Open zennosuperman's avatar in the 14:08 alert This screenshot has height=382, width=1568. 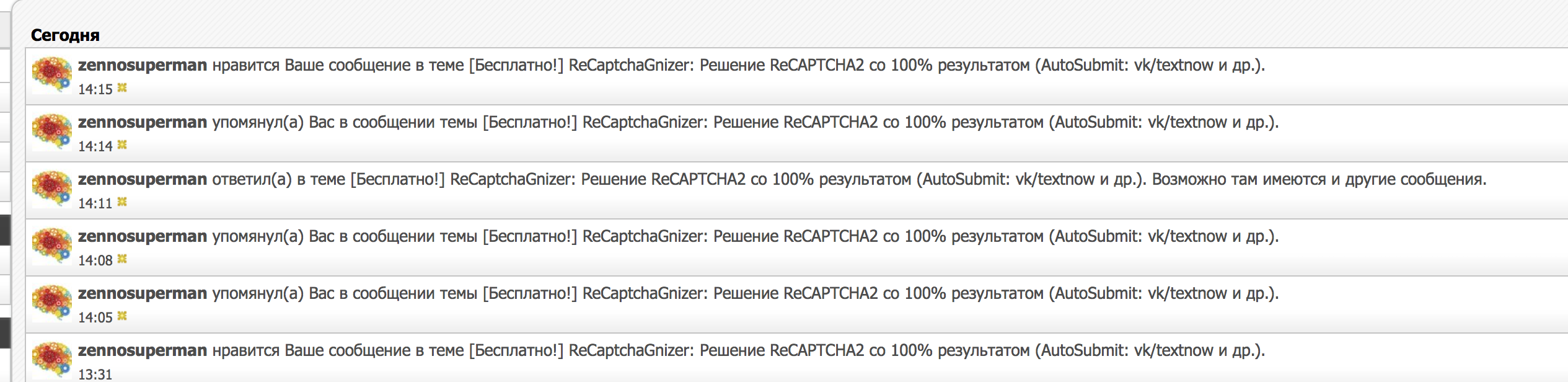52,246
